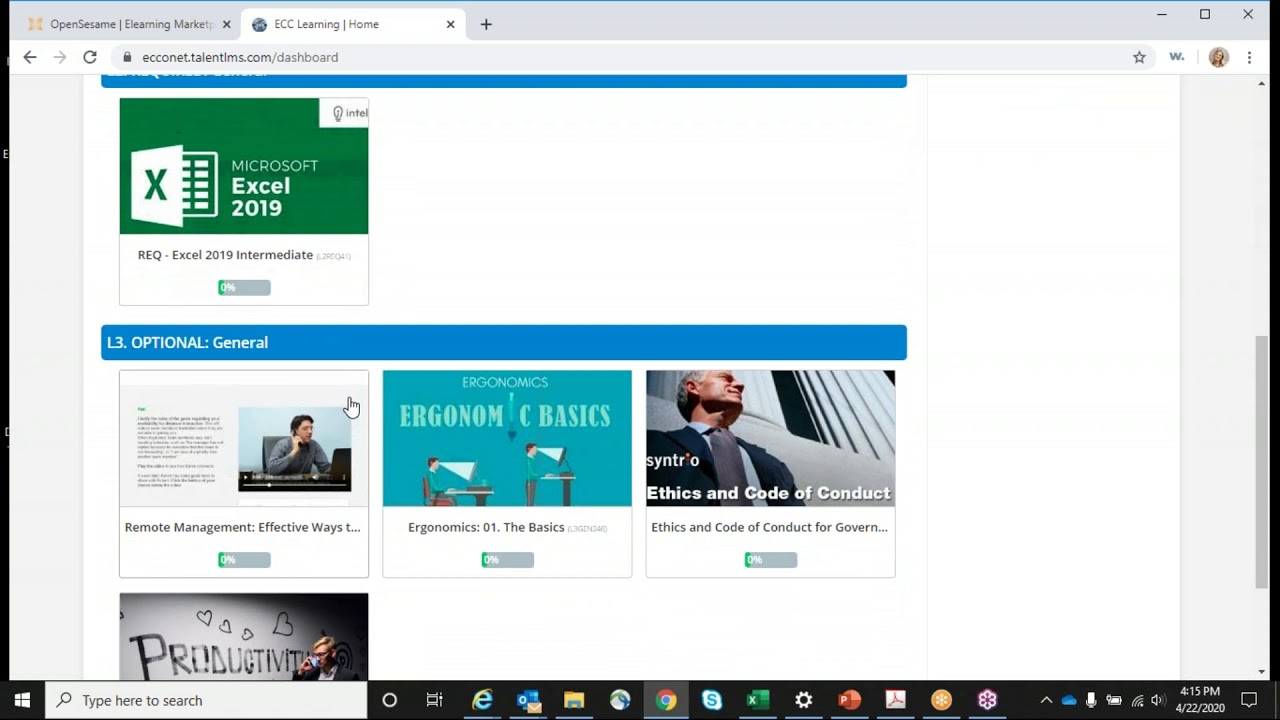The image size is (1280, 720).
Task: Open the Chrome three-dot menu
Action: click(1249, 57)
